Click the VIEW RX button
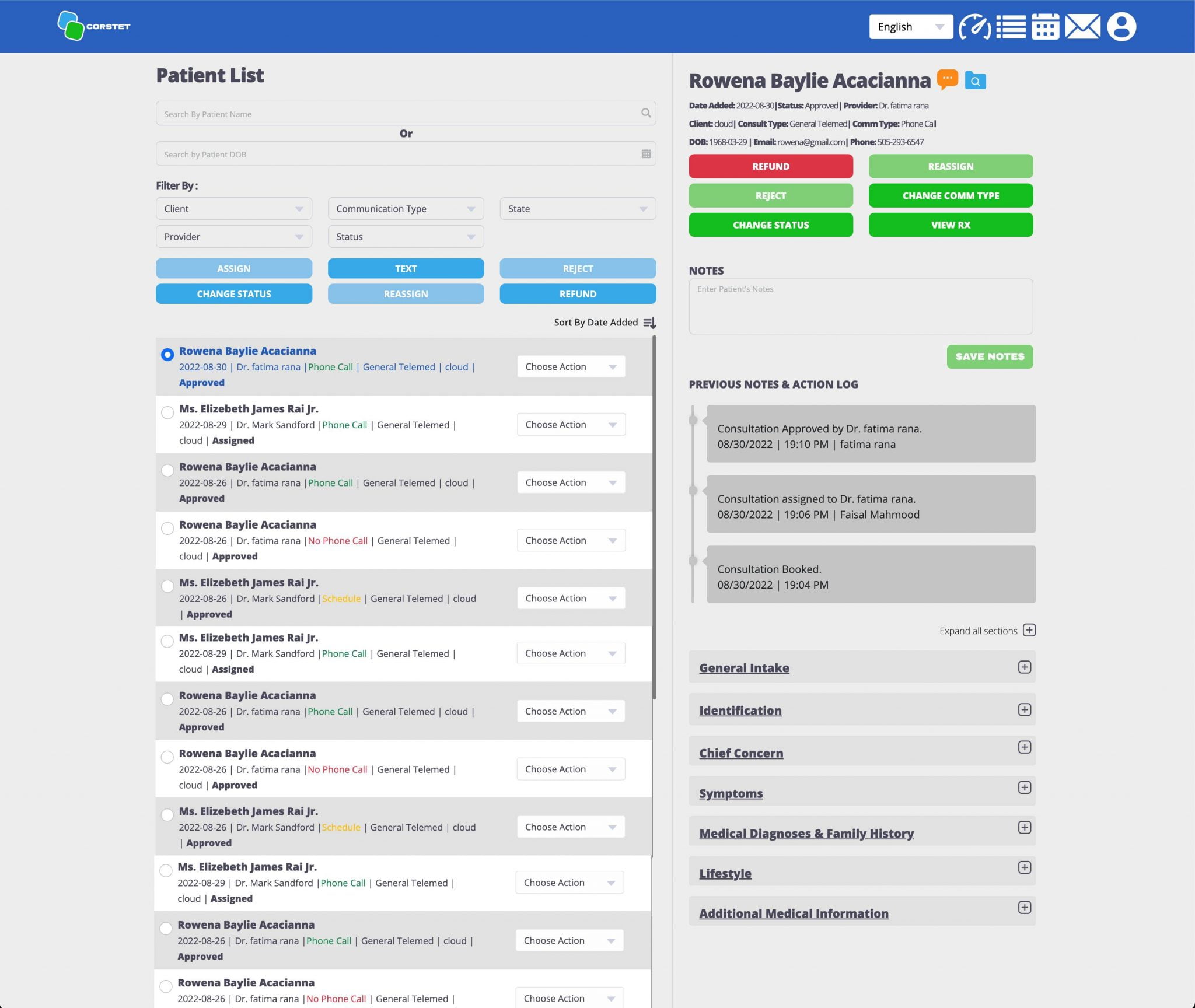 pos(950,225)
